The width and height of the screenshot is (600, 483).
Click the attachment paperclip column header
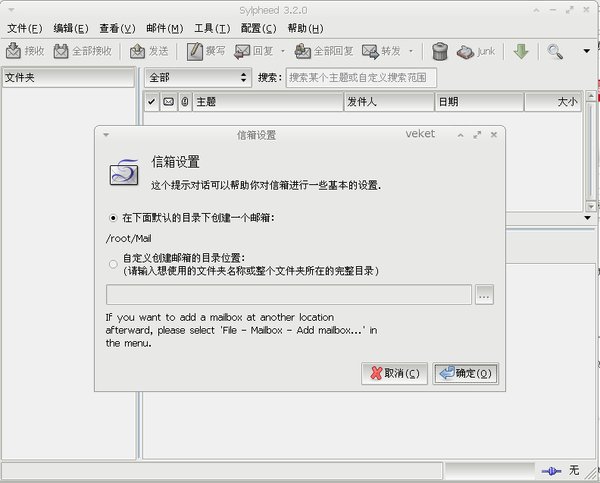tap(185, 101)
